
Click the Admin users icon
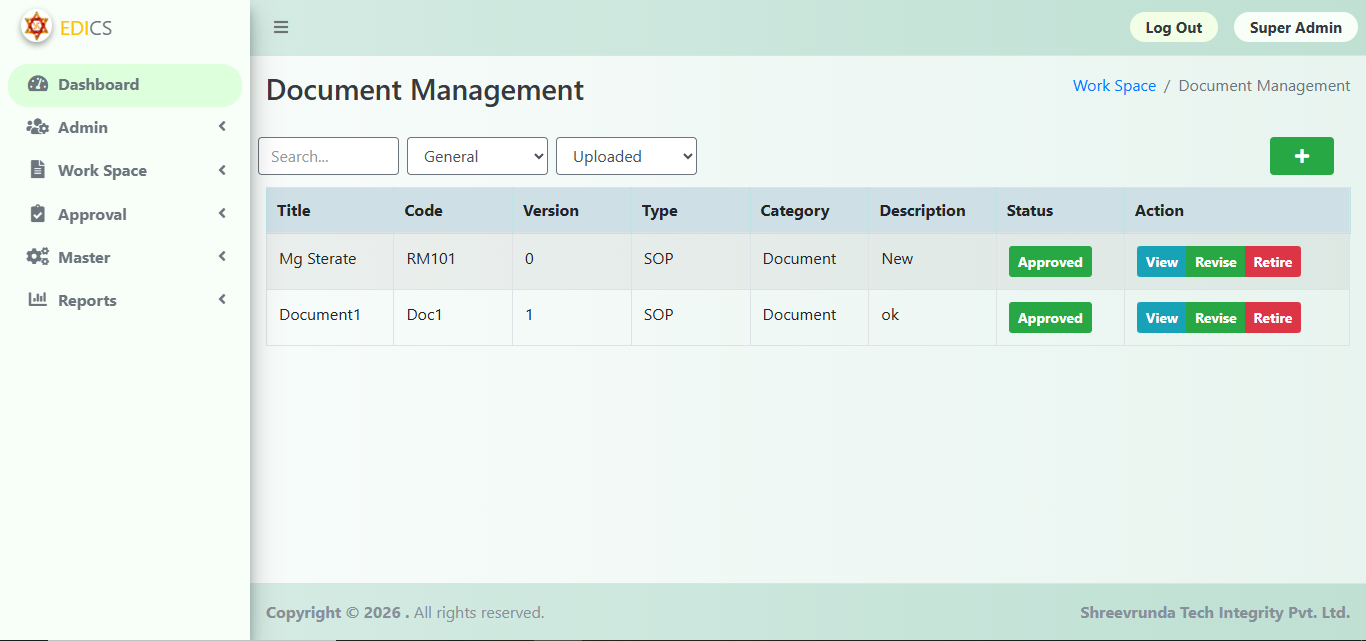[38, 128]
